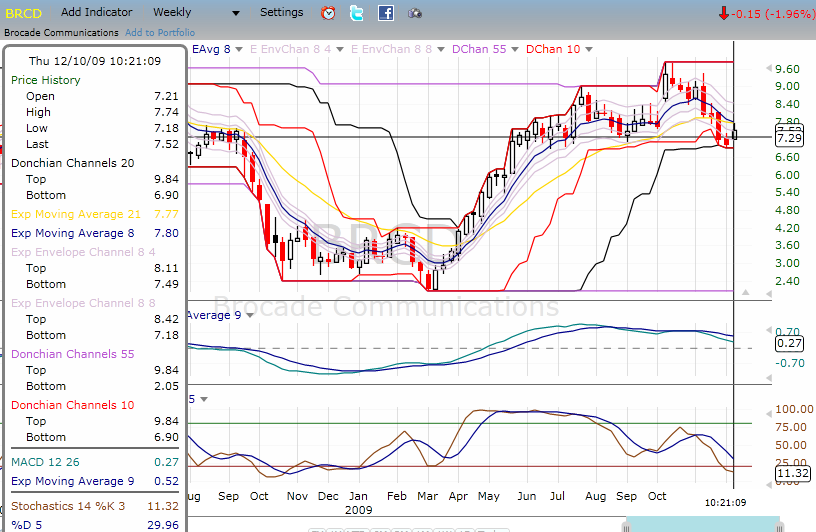This screenshot has height=532, width=816.
Task: Click the BRCD ticker symbol field
Action: click(24, 14)
